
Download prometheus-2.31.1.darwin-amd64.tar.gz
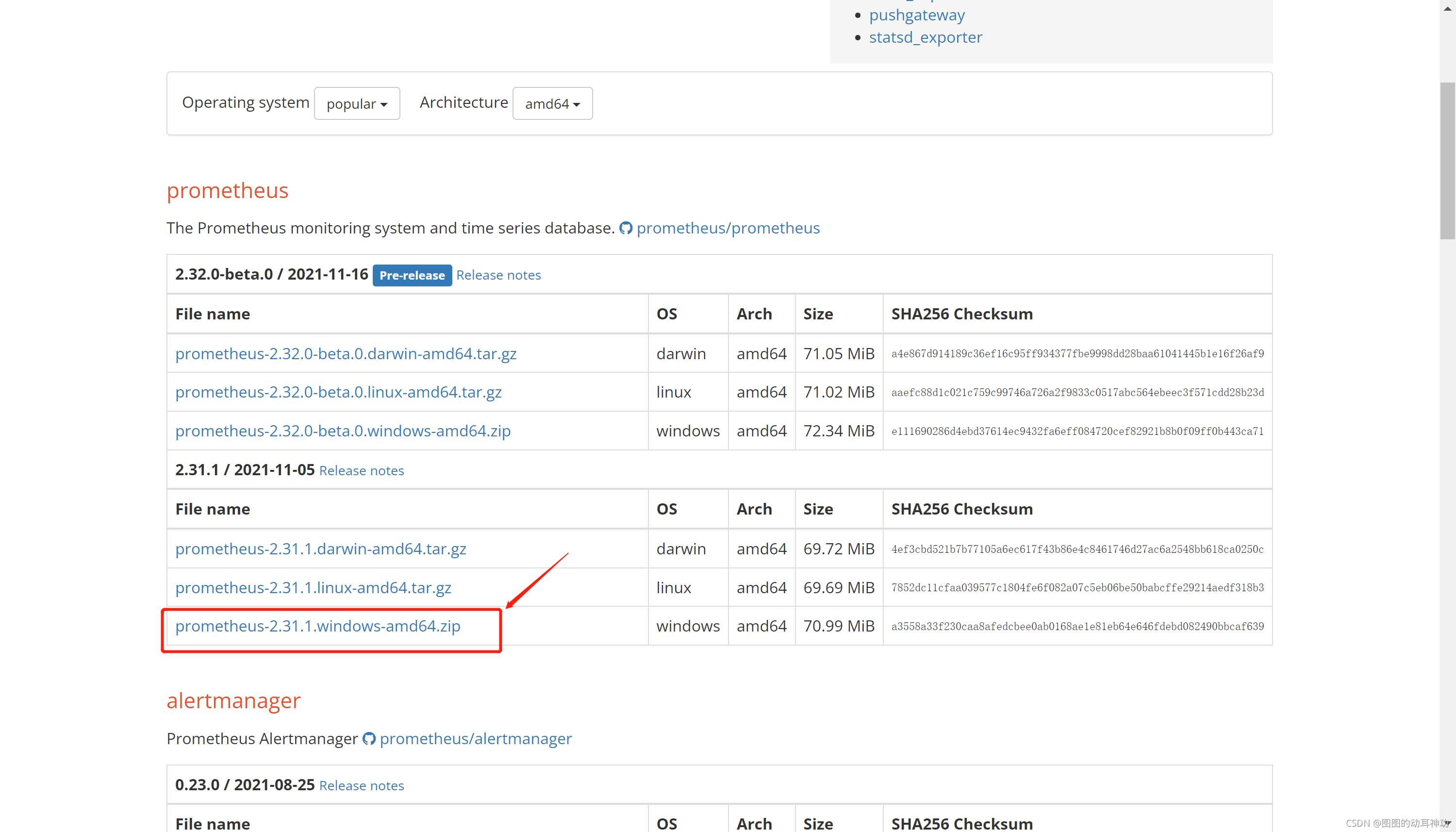(x=320, y=549)
